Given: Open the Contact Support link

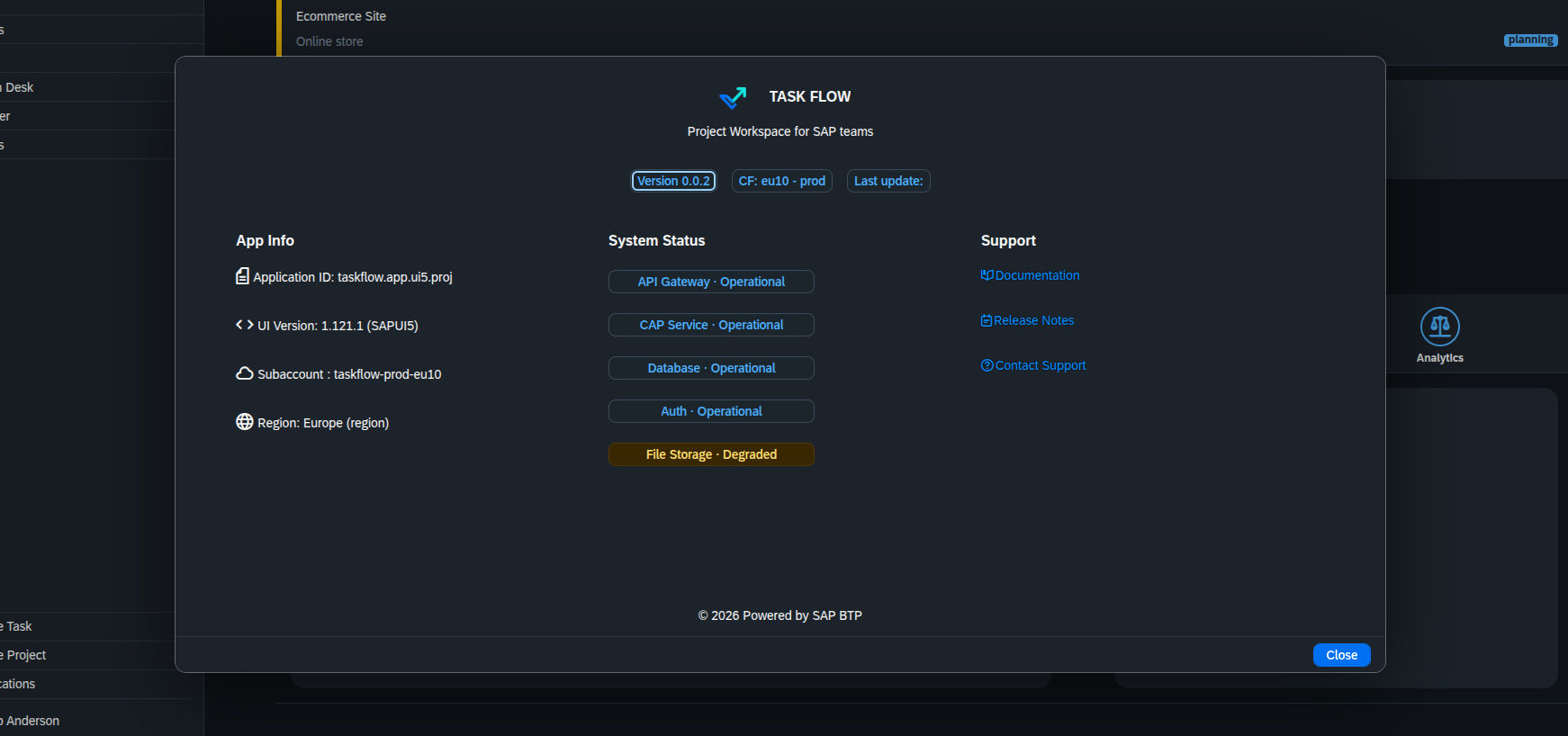Looking at the screenshot, I should click(x=1041, y=365).
